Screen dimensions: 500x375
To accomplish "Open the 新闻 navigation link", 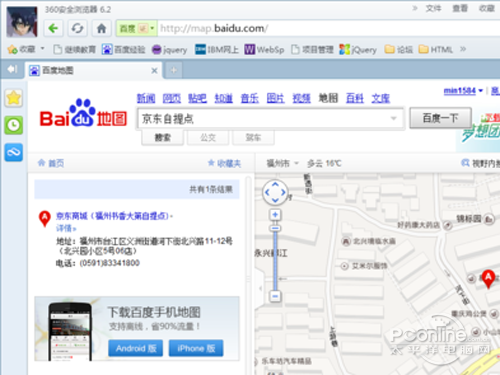I will 146,98.
